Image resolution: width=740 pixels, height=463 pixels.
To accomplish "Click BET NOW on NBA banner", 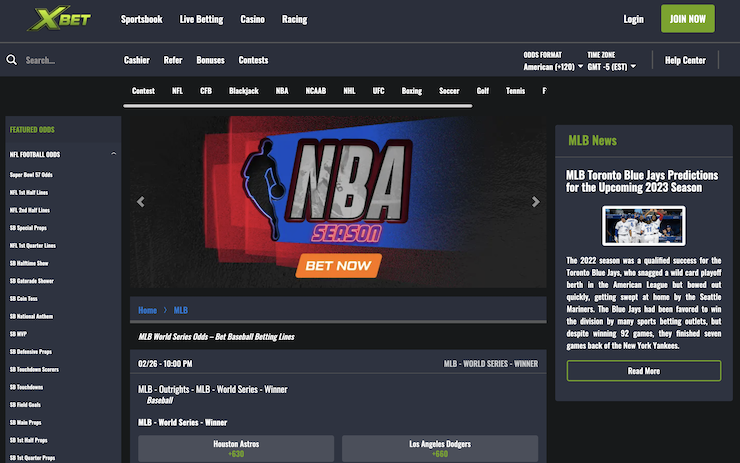I will point(338,266).
